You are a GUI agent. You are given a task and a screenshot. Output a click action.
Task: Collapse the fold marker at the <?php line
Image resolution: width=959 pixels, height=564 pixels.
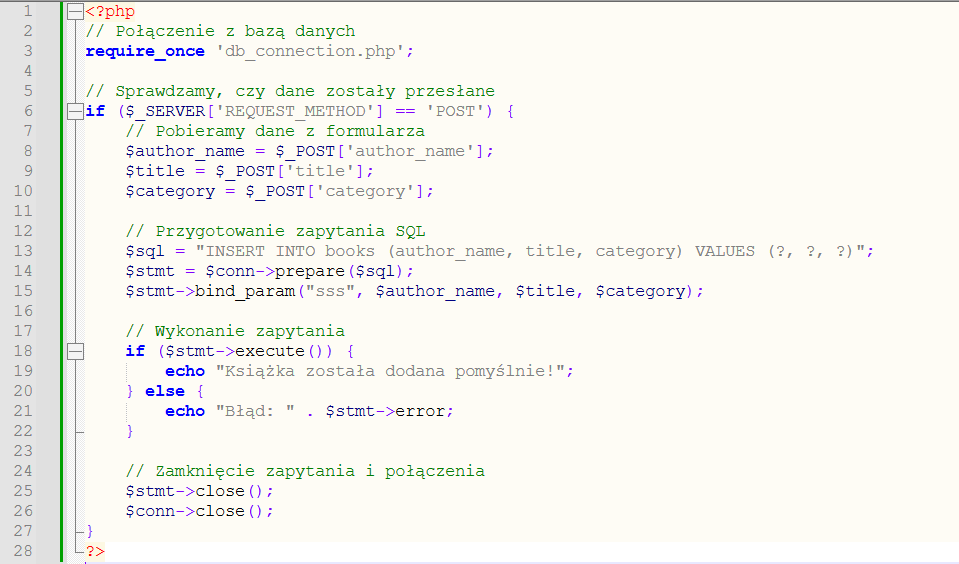[74, 11]
